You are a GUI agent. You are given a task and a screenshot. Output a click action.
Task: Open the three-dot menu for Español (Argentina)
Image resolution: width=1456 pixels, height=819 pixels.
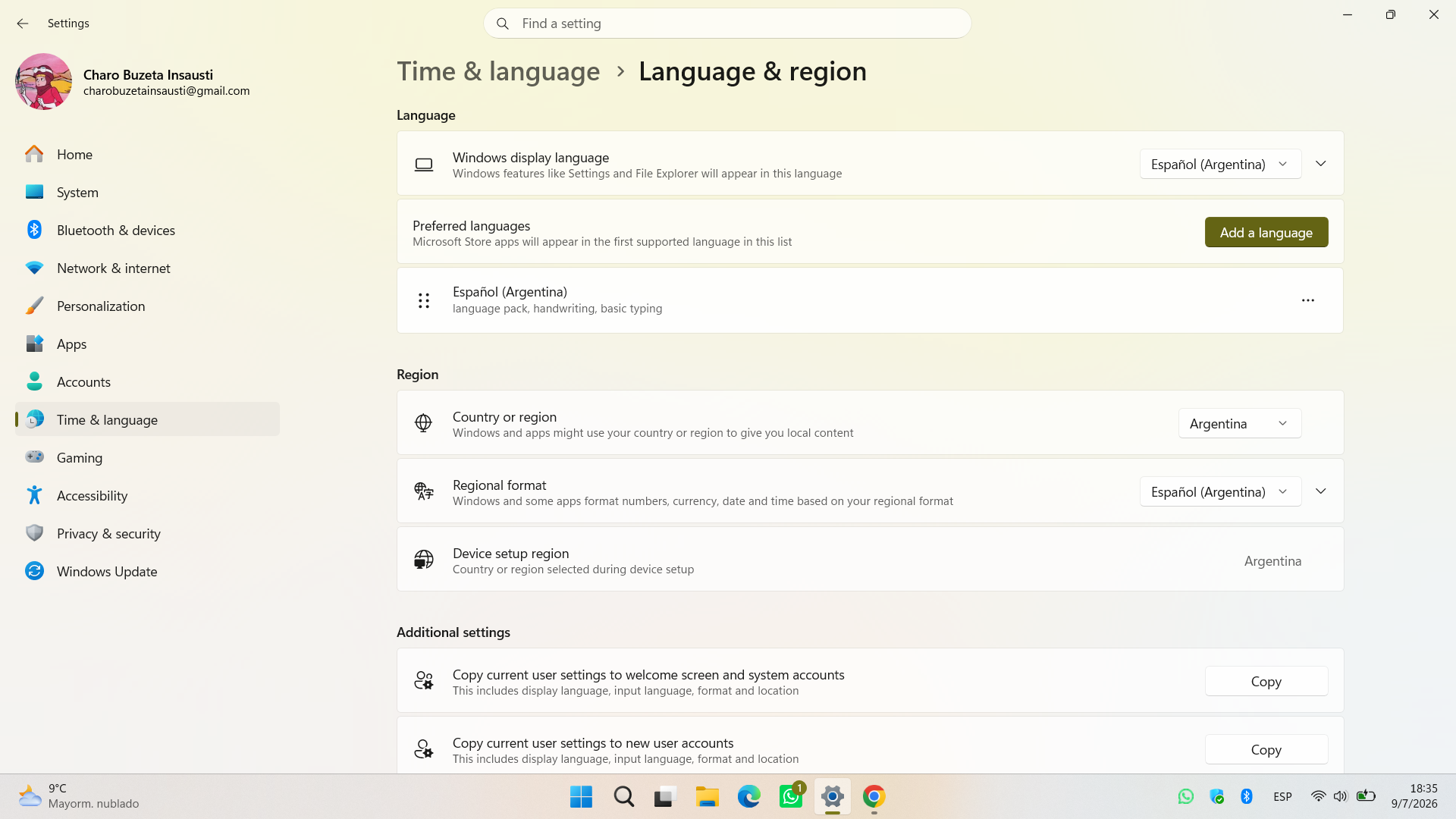1308,300
